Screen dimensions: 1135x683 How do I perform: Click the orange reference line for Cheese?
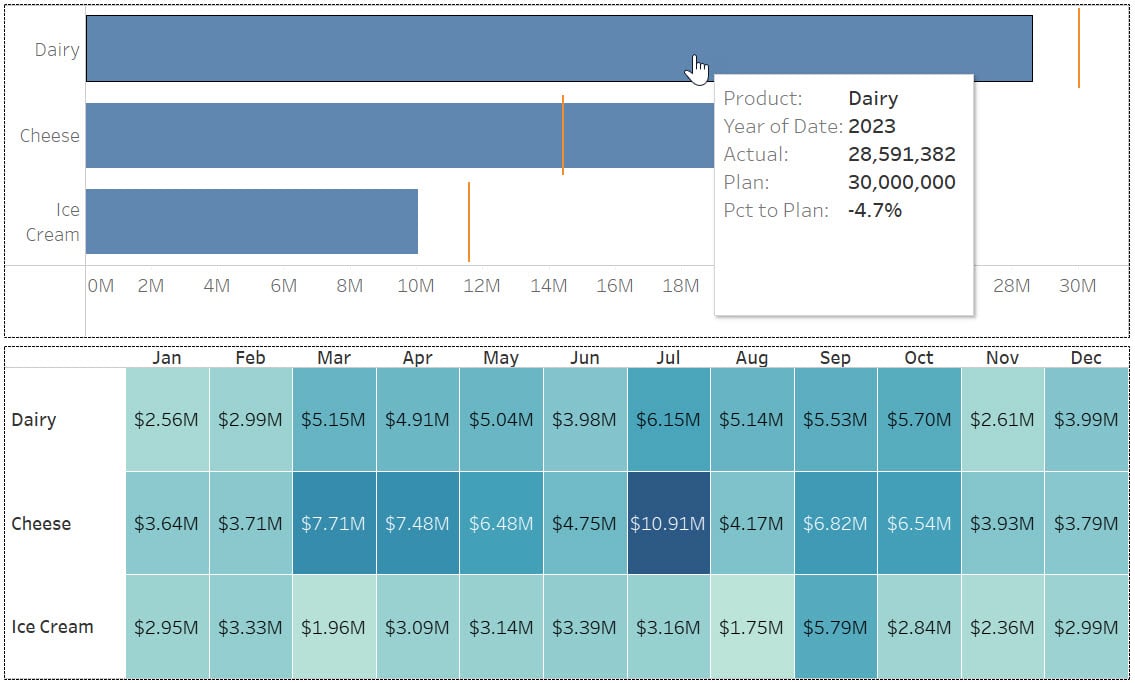pyautogui.click(x=563, y=135)
